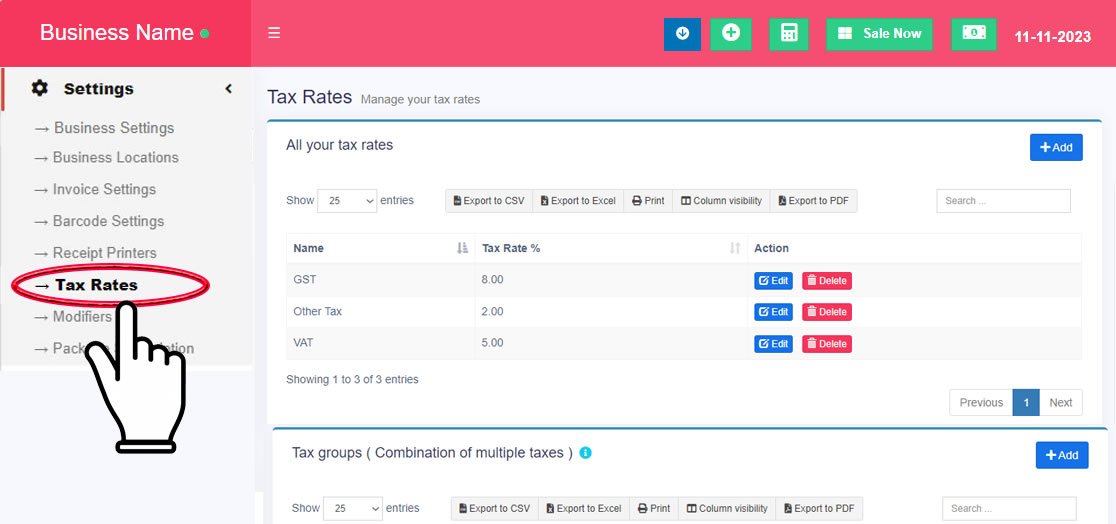
Task: Edit the GST tax rate
Action: [x=773, y=281]
